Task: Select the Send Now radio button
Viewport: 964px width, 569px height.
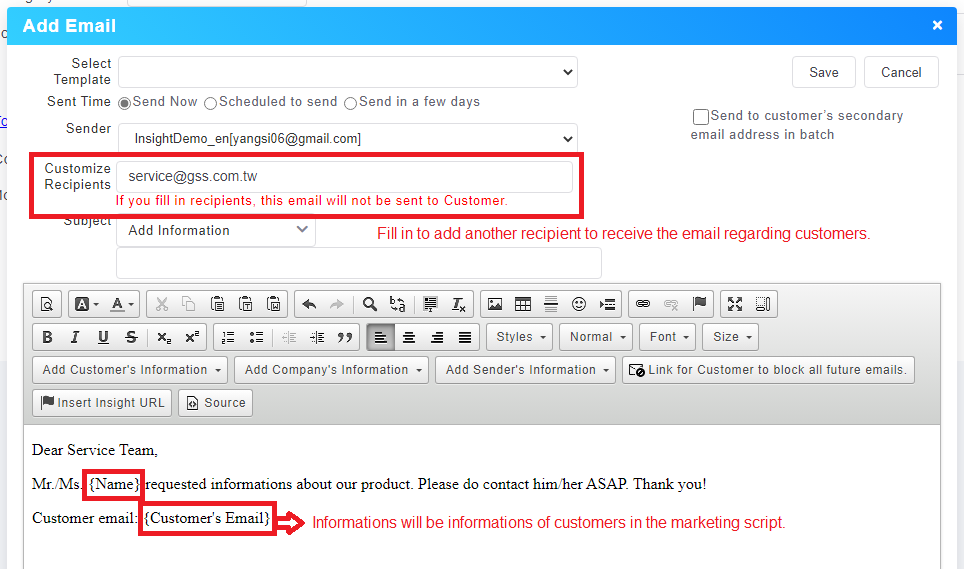Action: [x=124, y=103]
